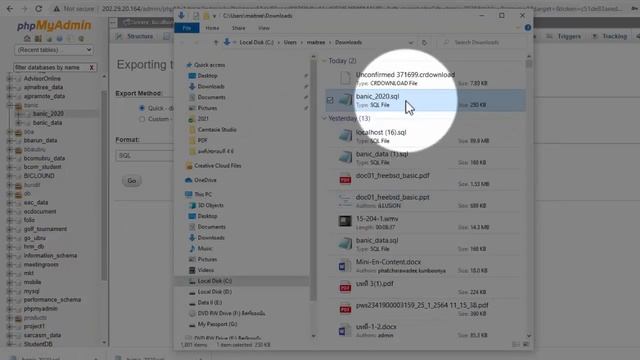Click the browser Back arrow
This screenshot has width=640, height=360.
tap(10, 9)
